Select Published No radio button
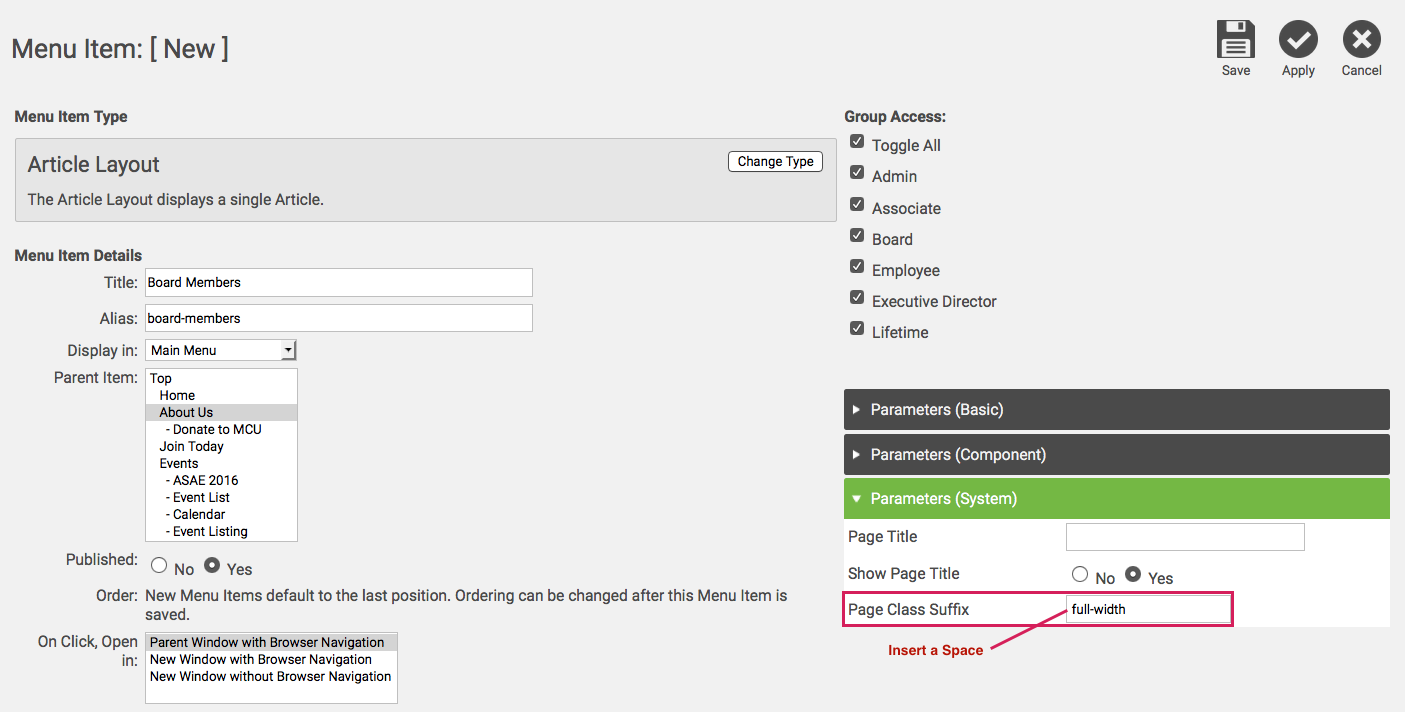 157,566
